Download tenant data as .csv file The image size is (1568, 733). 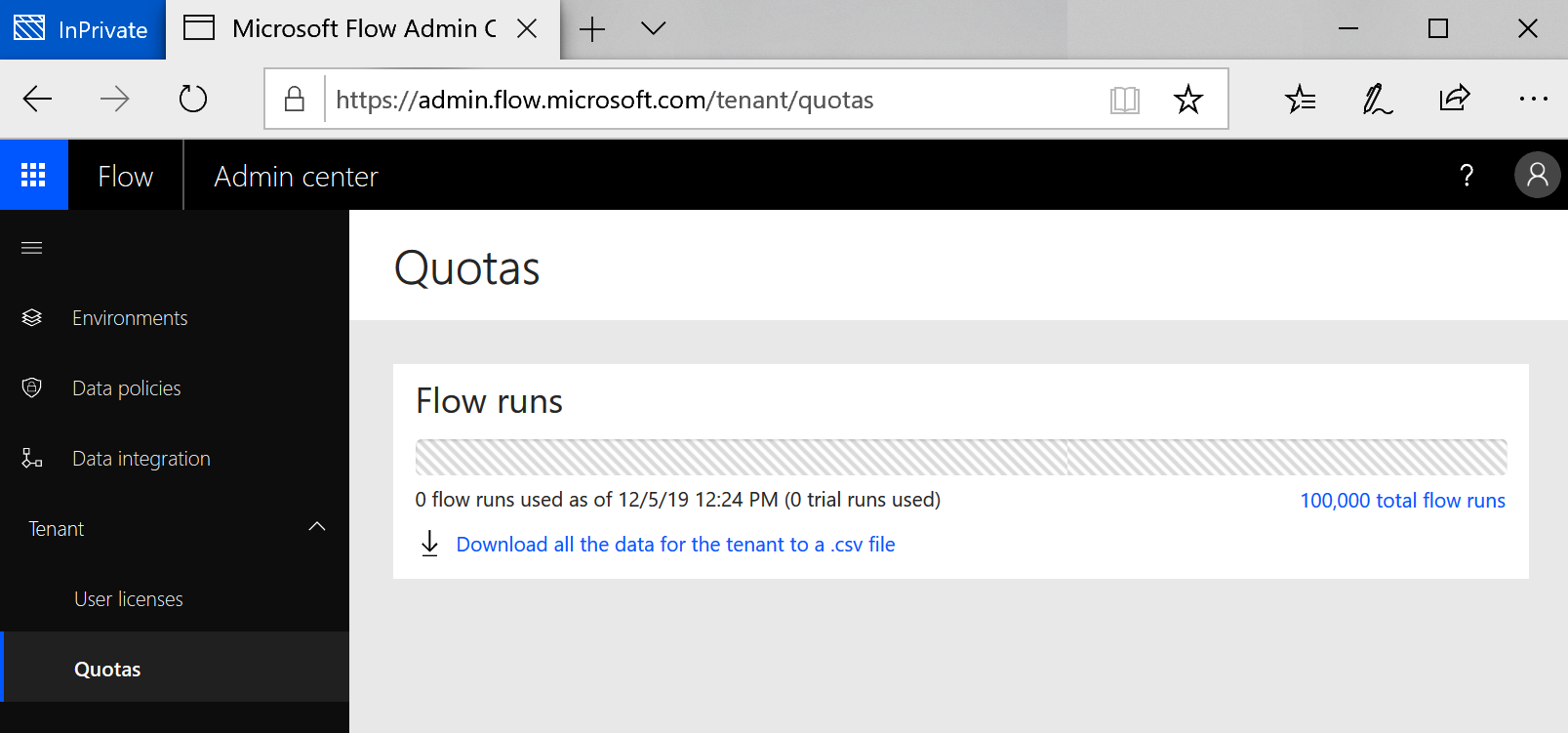tap(675, 545)
